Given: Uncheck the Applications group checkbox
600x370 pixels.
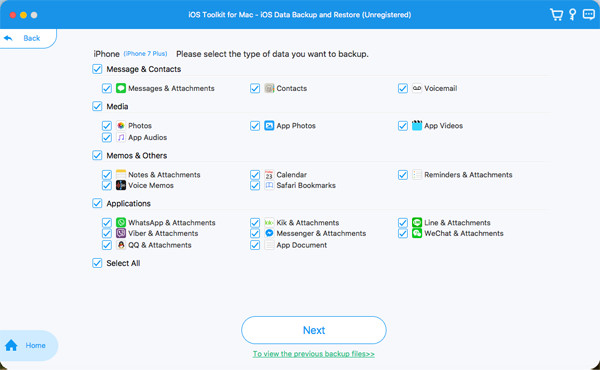Looking at the screenshot, I should pyautogui.click(x=97, y=203).
